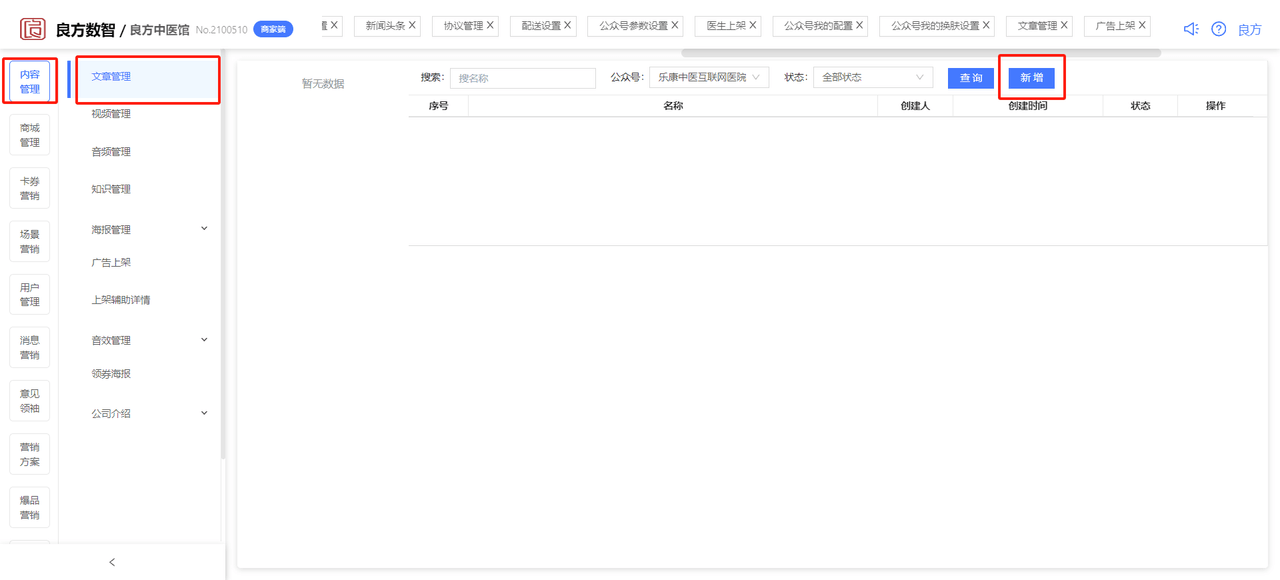The width and height of the screenshot is (1280, 580).
Task: Open 广告上架 in the submenu
Action: tap(111, 263)
